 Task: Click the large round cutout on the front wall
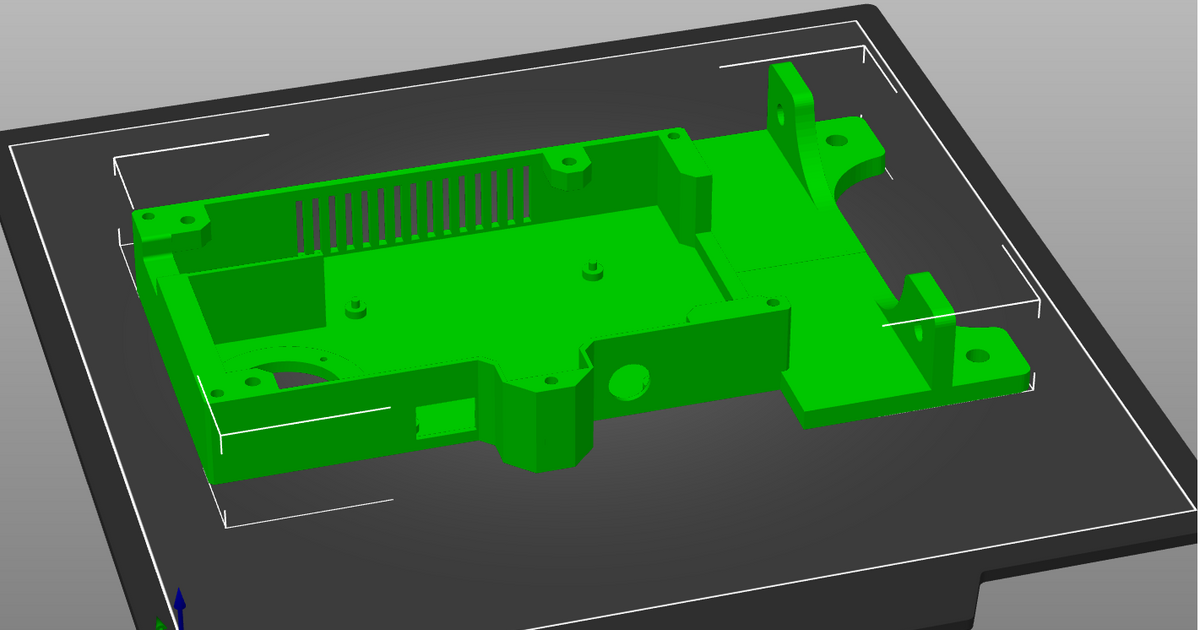[x=627, y=380]
